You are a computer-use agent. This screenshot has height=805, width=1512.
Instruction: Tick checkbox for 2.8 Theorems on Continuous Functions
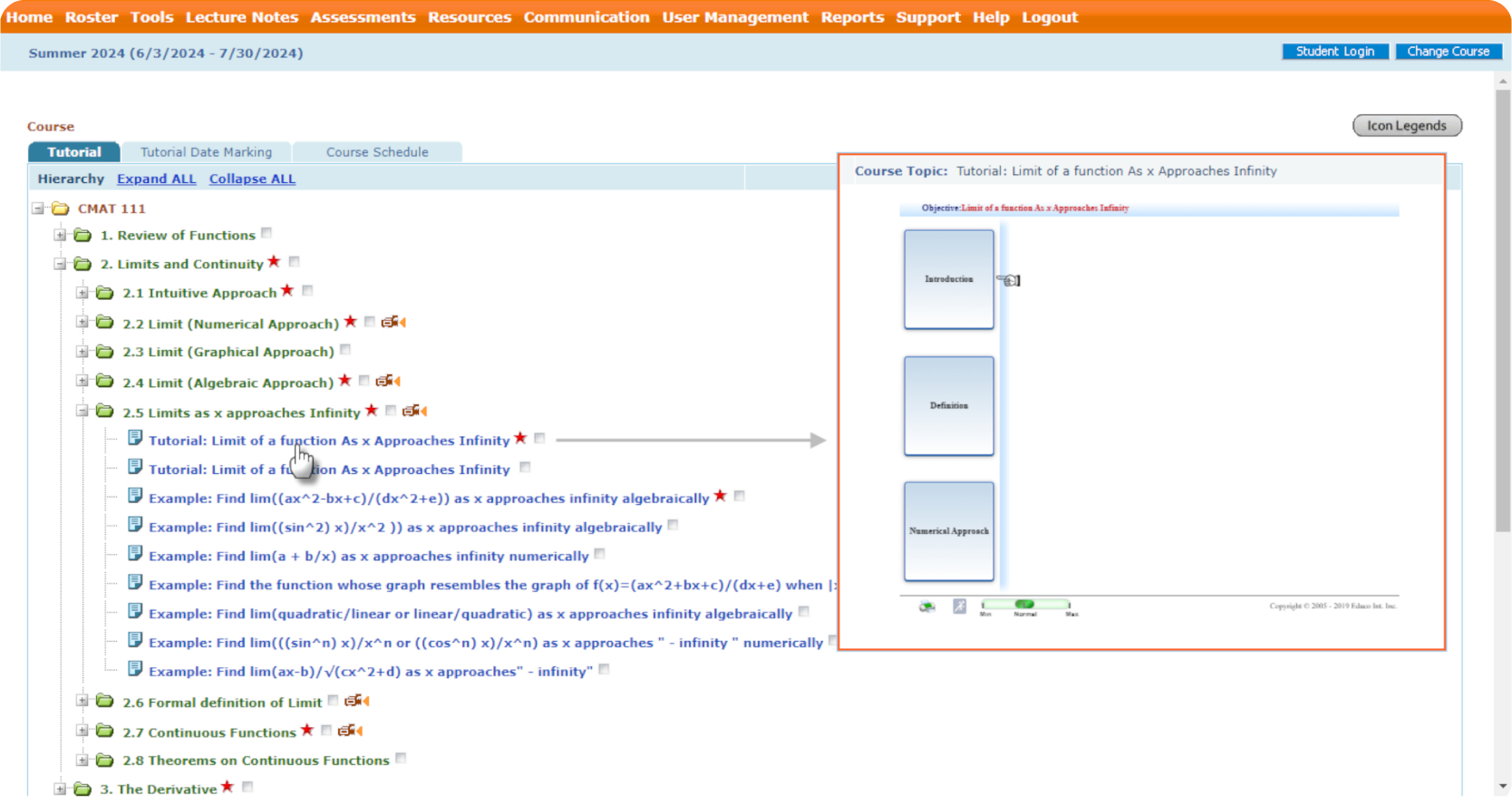click(401, 759)
